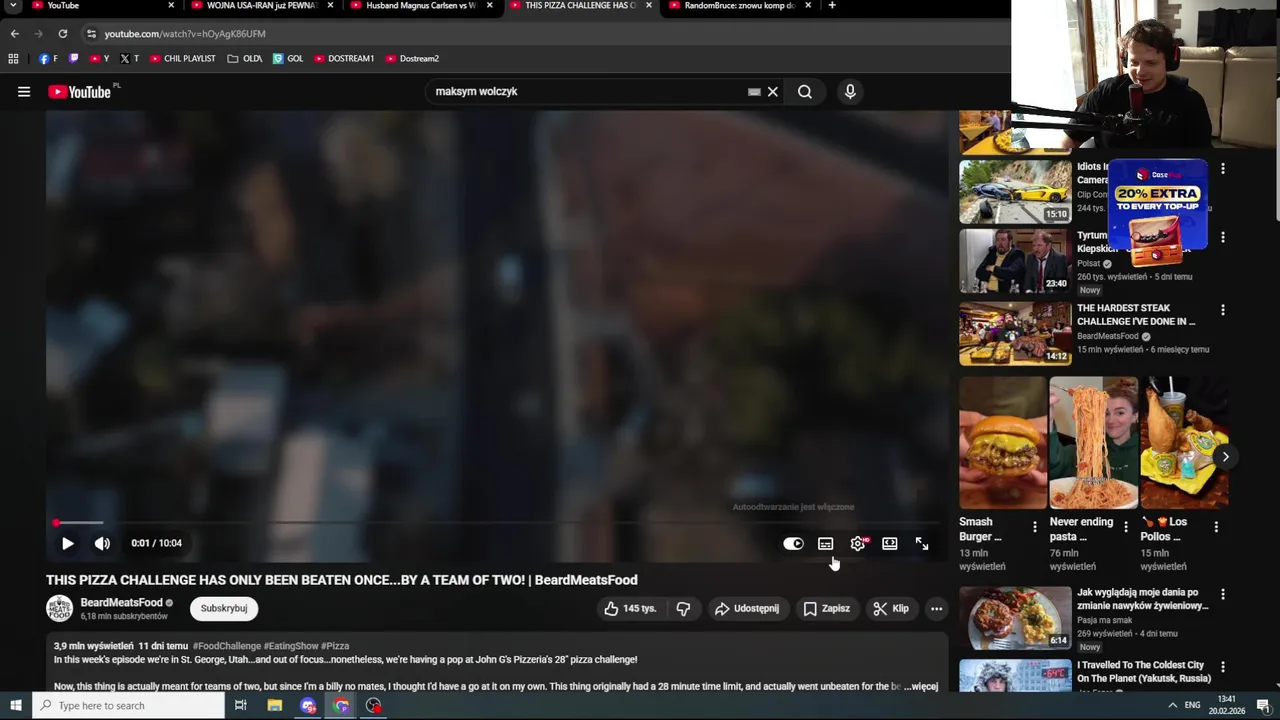Click the address bar URL

tap(185, 34)
